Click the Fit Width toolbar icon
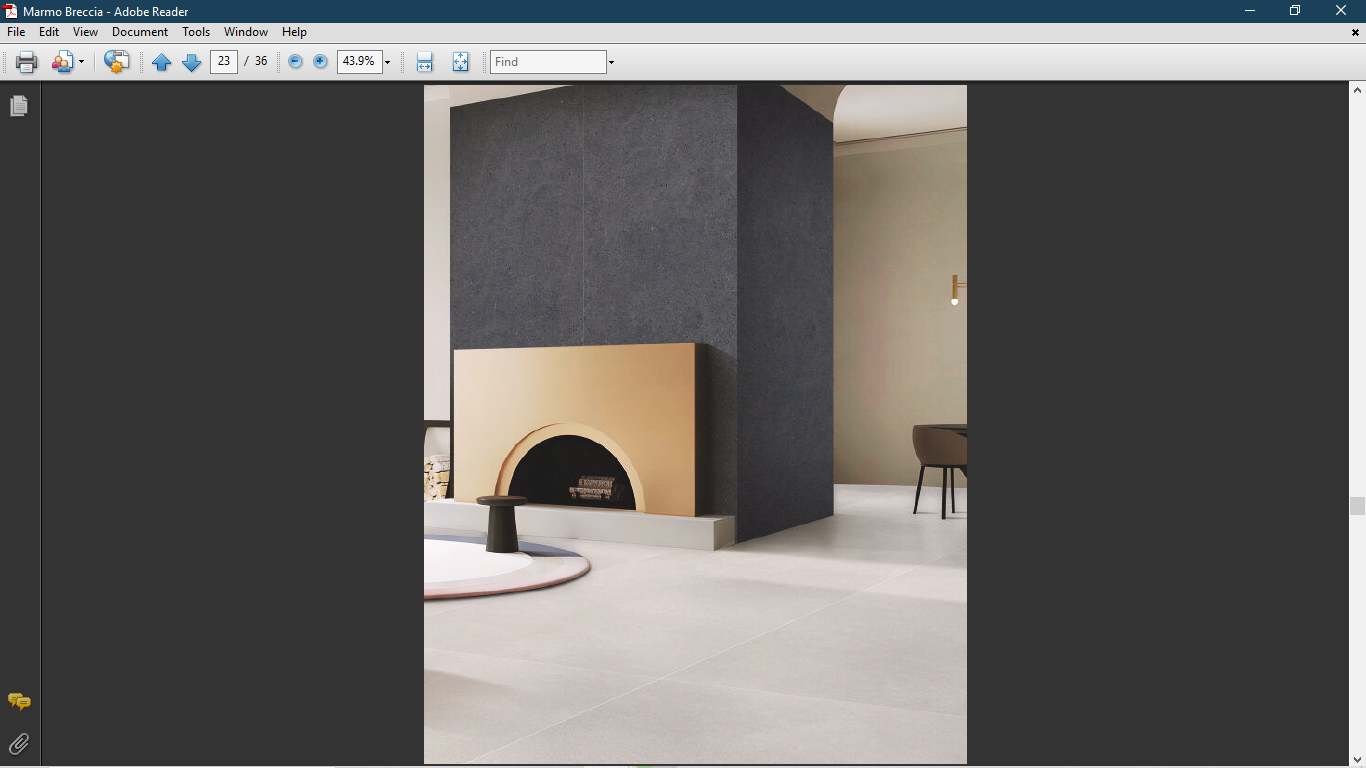The height and width of the screenshot is (768, 1366). (x=424, y=61)
